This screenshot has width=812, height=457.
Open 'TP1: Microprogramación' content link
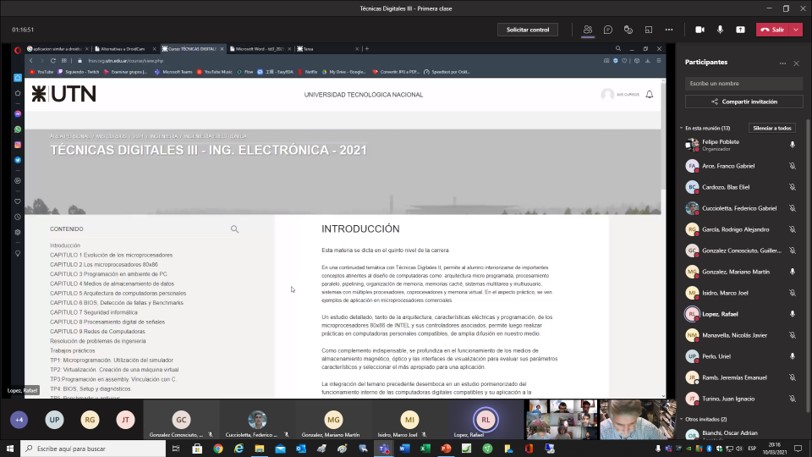tap(111, 360)
